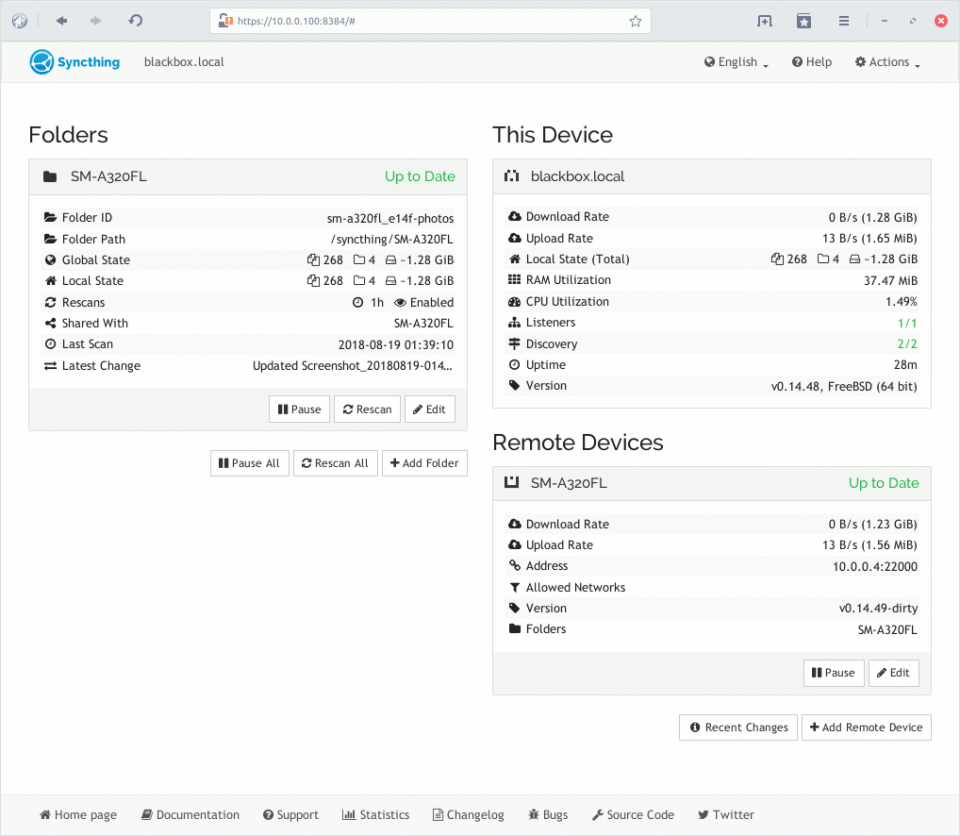Edit the SM-A320FL folder
The height and width of the screenshot is (836, 960).
coord(430,409)
